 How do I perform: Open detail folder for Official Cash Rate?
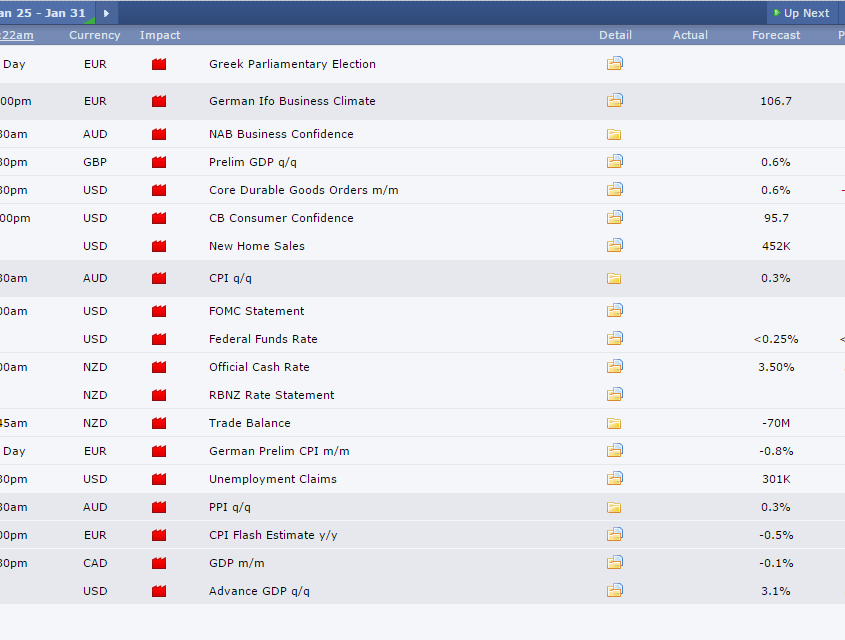(x=614, y=367)
